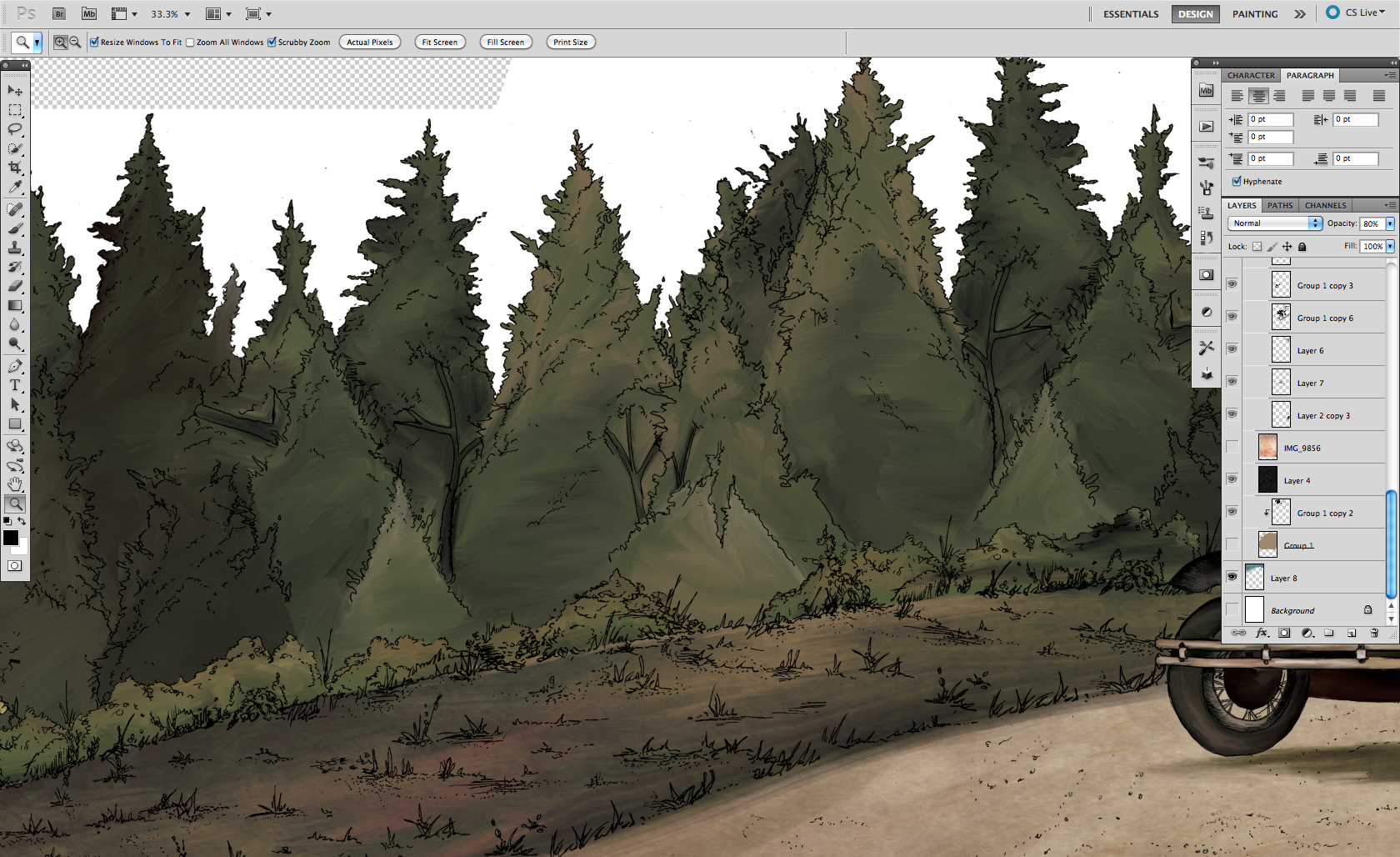This screenshot has width=1400, height=857.
Task: Select the Spot Healing Brush tool
Action: coord(15,209)
